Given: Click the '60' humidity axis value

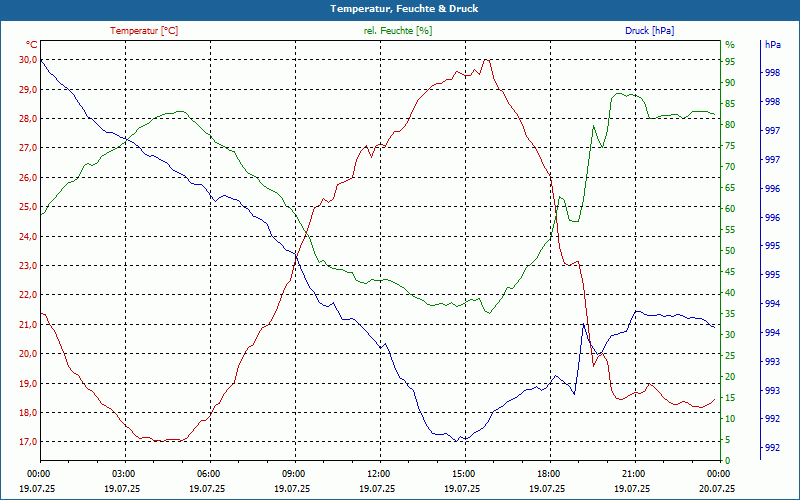Looking at the screenshot, I should click(x=730, y=209).
